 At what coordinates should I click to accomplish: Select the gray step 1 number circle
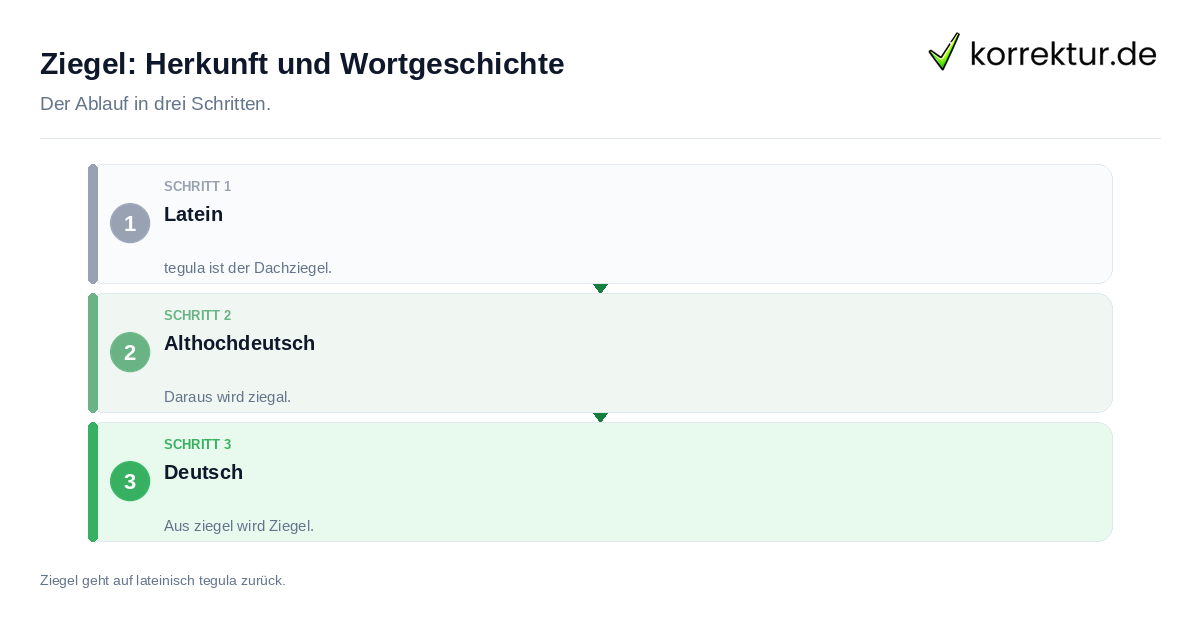click(130, 223)
